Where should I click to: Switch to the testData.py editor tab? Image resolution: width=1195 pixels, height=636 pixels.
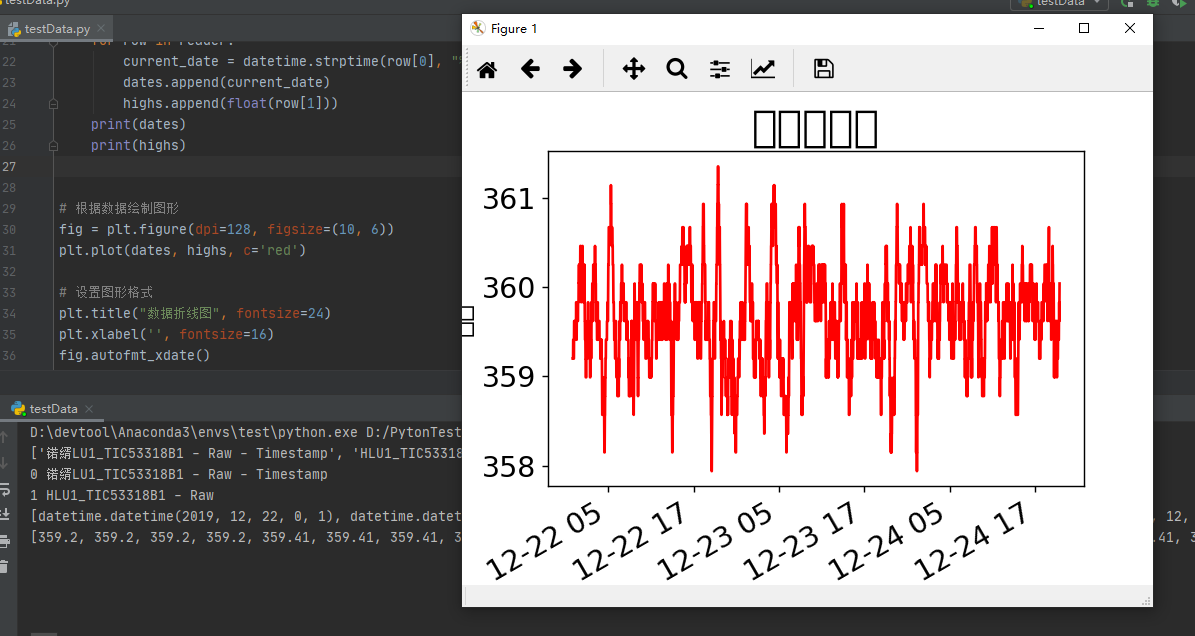pyautogui.click(x=56, y=29)
